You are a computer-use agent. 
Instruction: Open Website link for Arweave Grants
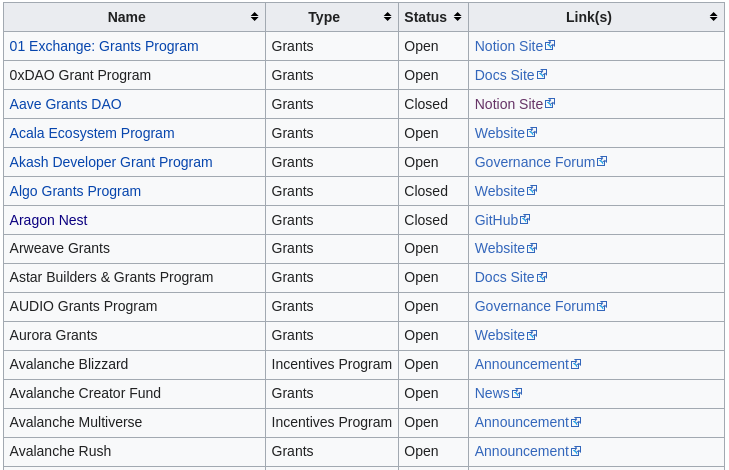506,248
